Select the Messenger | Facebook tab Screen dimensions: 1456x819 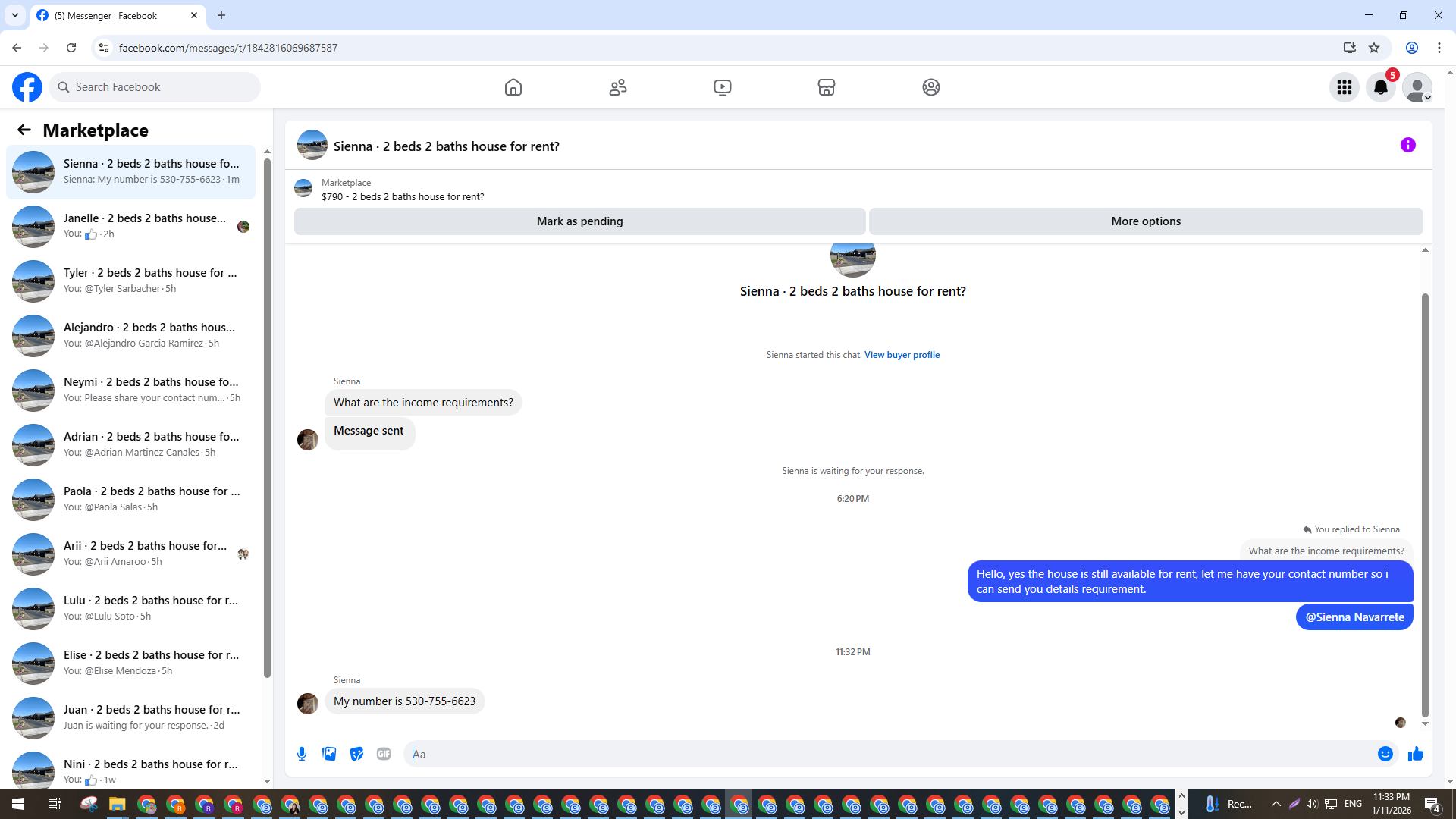118,15
